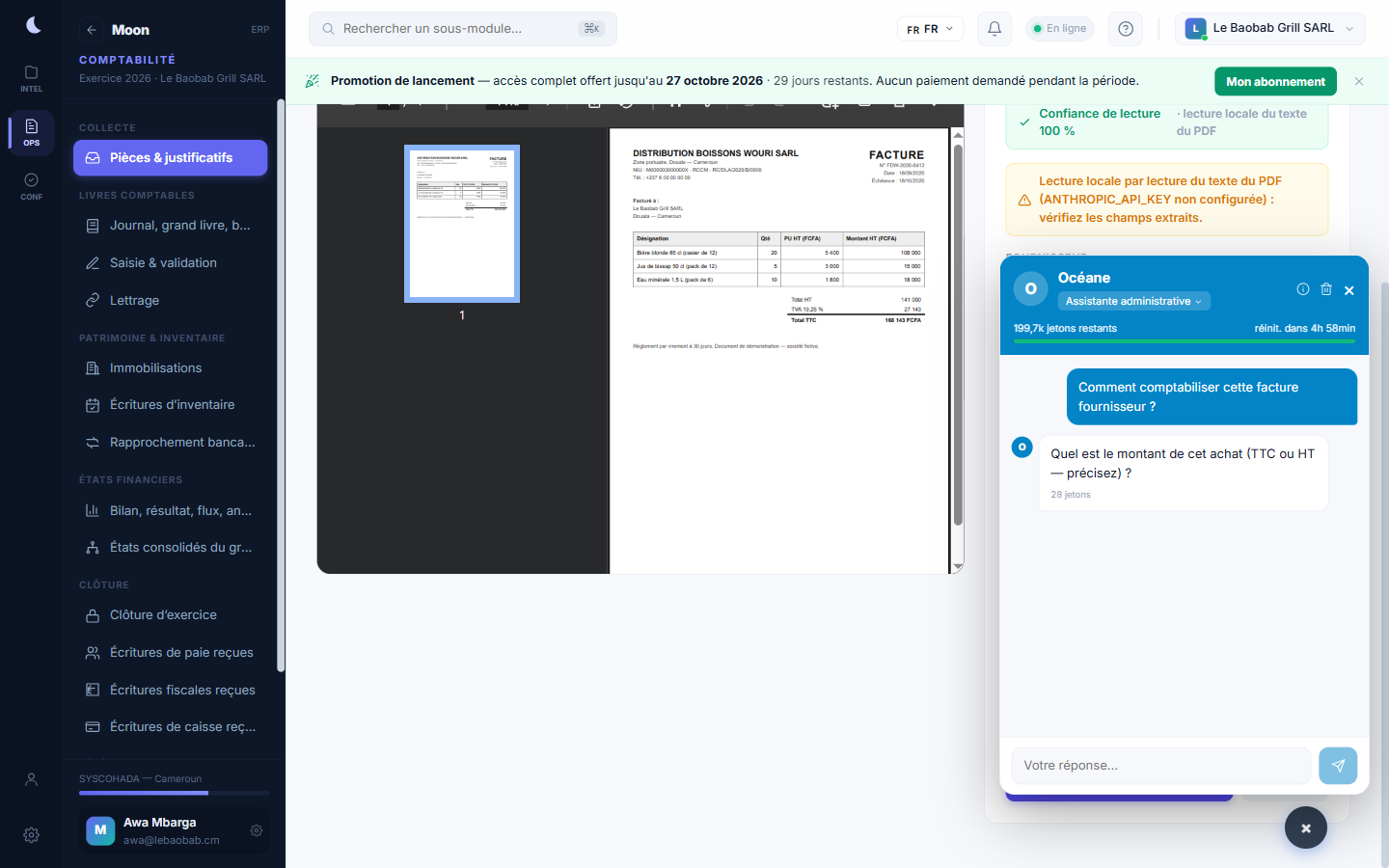Open the user profile icon in the rail
The image size is (1389, 868).
[x=31, y=779]
